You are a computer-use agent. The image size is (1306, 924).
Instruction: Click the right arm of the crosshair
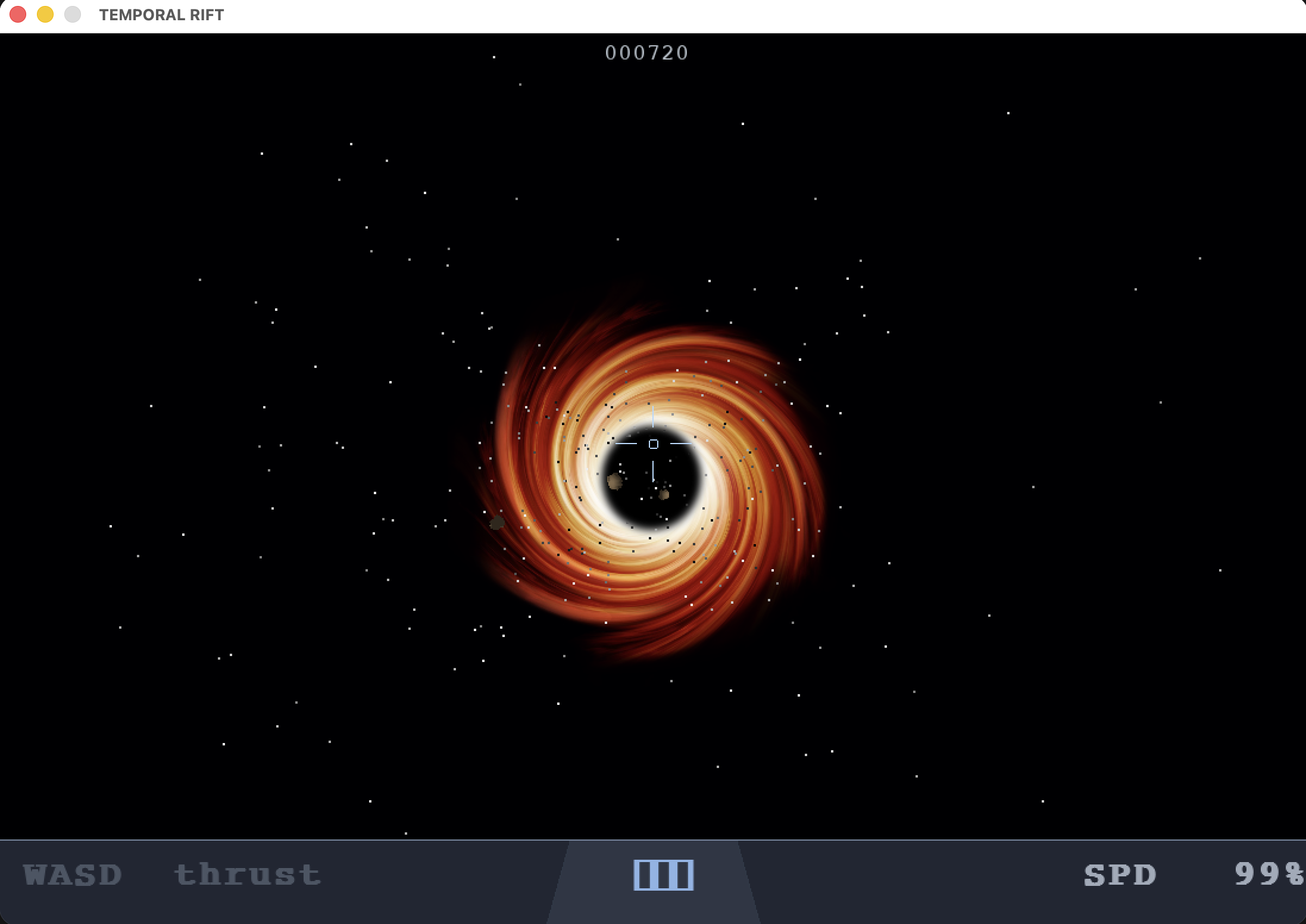[x=680, y=444]
